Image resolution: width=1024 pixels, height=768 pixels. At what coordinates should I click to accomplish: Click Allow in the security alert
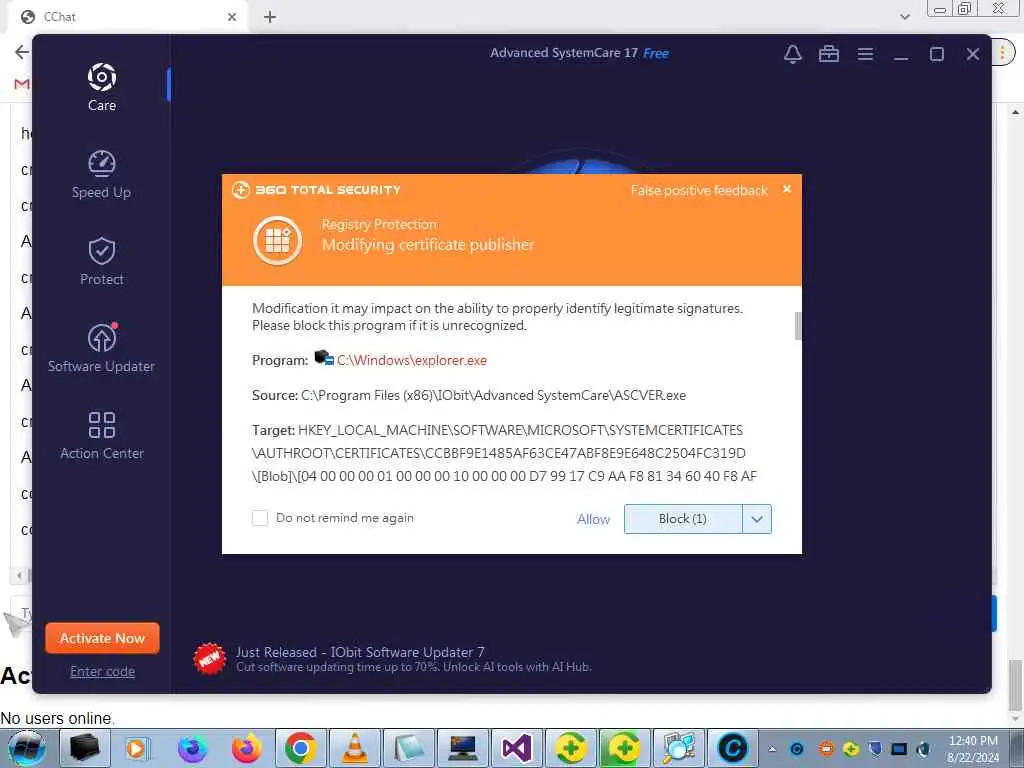click(593, 519)
